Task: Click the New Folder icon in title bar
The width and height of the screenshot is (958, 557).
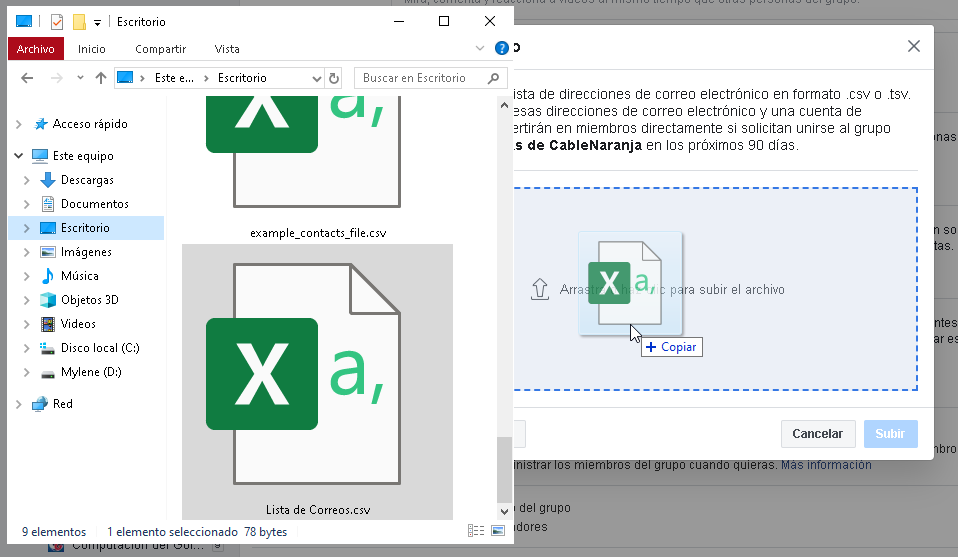Action: (79, 22)
